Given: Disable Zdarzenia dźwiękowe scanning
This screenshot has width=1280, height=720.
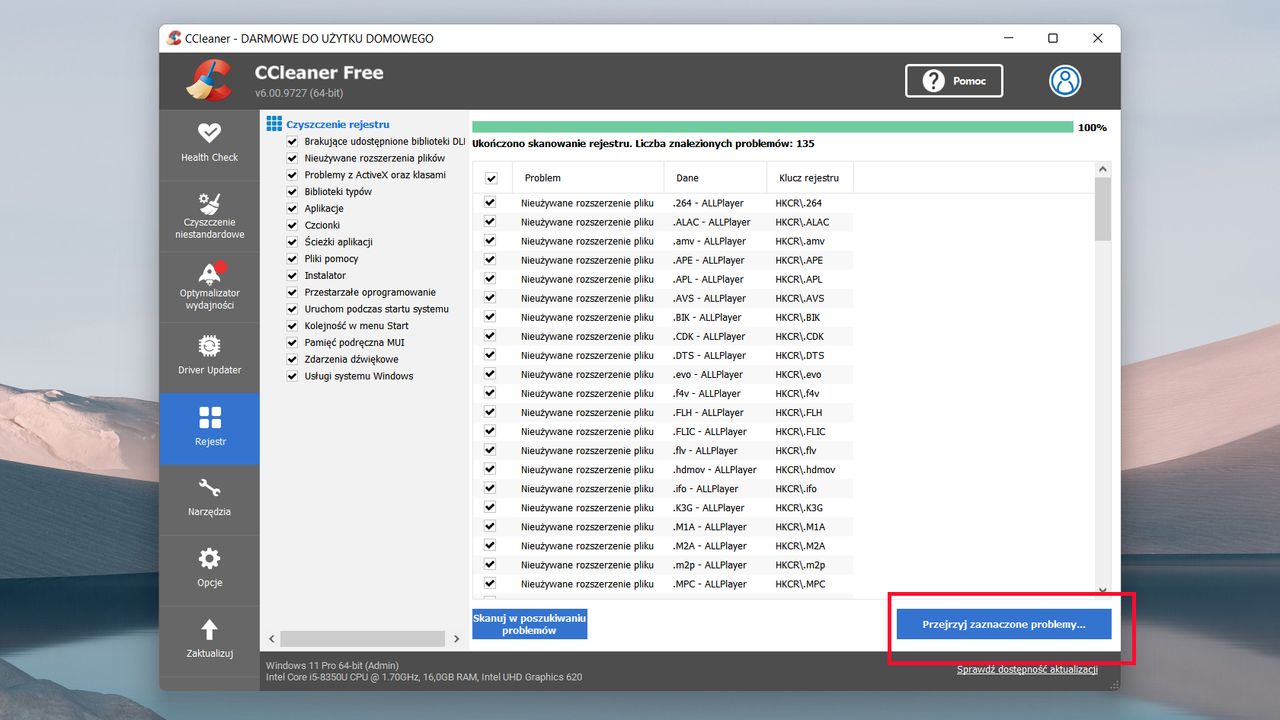Looking at the screenshot, I should (291, 359).
